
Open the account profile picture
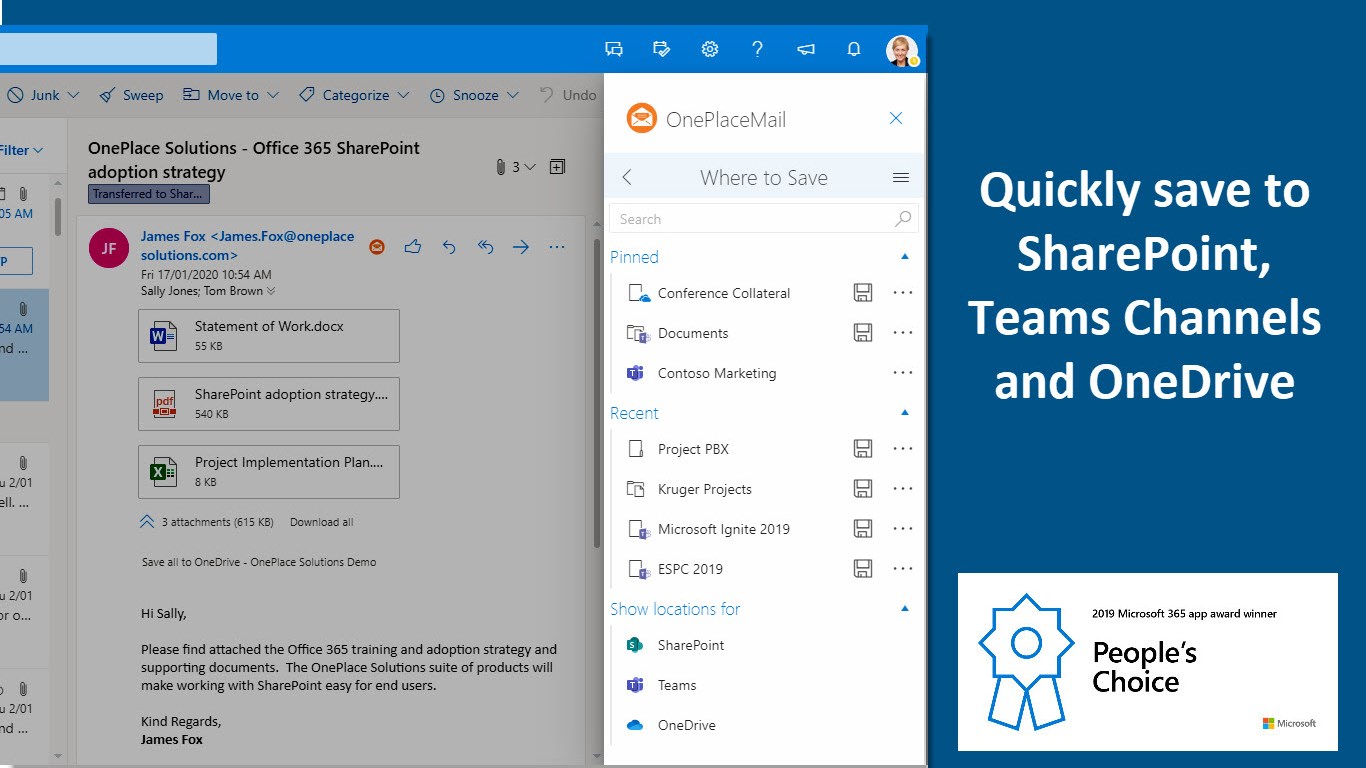click(902, 51)
